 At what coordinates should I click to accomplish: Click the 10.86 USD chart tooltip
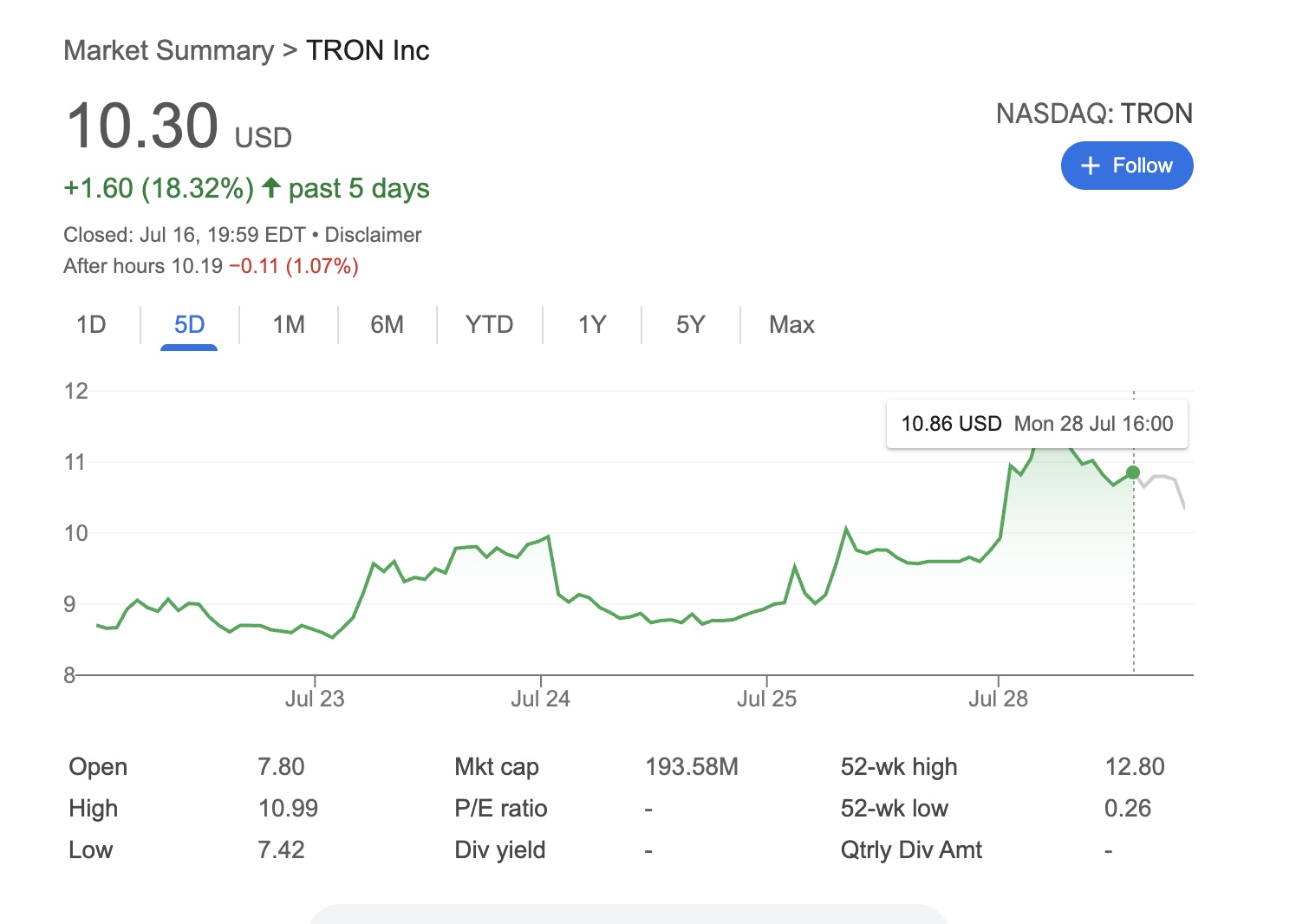click(x=1037, y=424)
